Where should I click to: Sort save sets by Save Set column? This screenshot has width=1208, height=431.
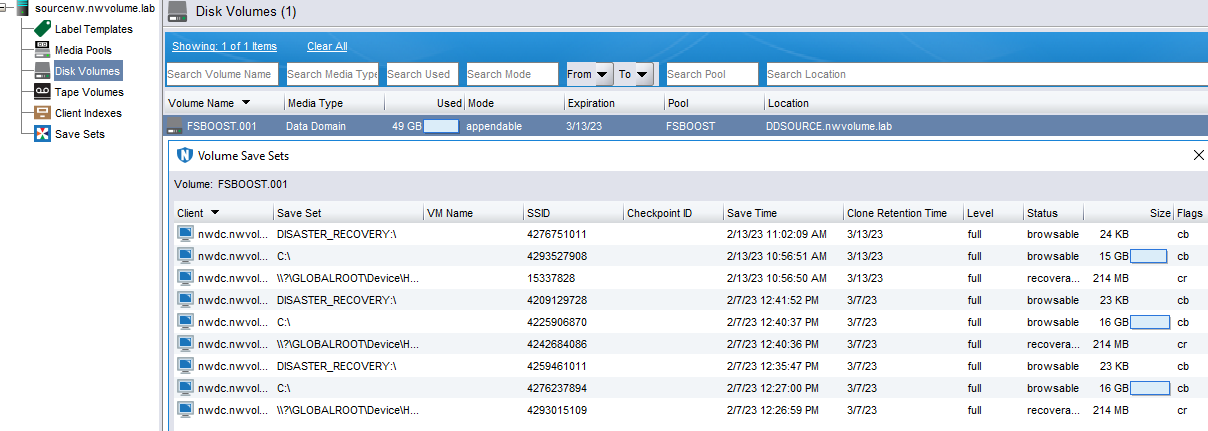pyautogui.click(x=348, y=213)
